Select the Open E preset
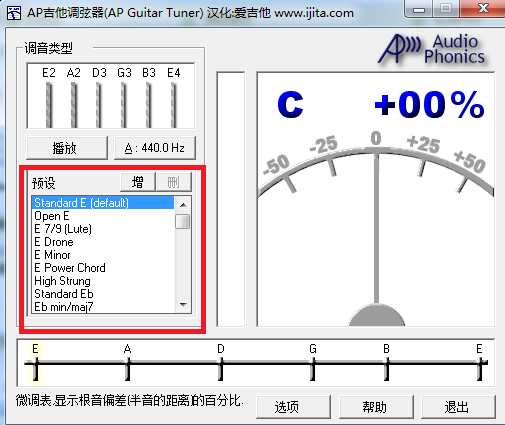The image size is (505, 425). [x=103, y=216]
